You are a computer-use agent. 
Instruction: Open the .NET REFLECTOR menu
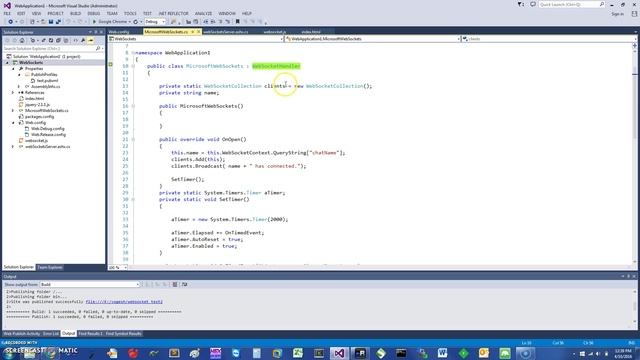(173, 13)
